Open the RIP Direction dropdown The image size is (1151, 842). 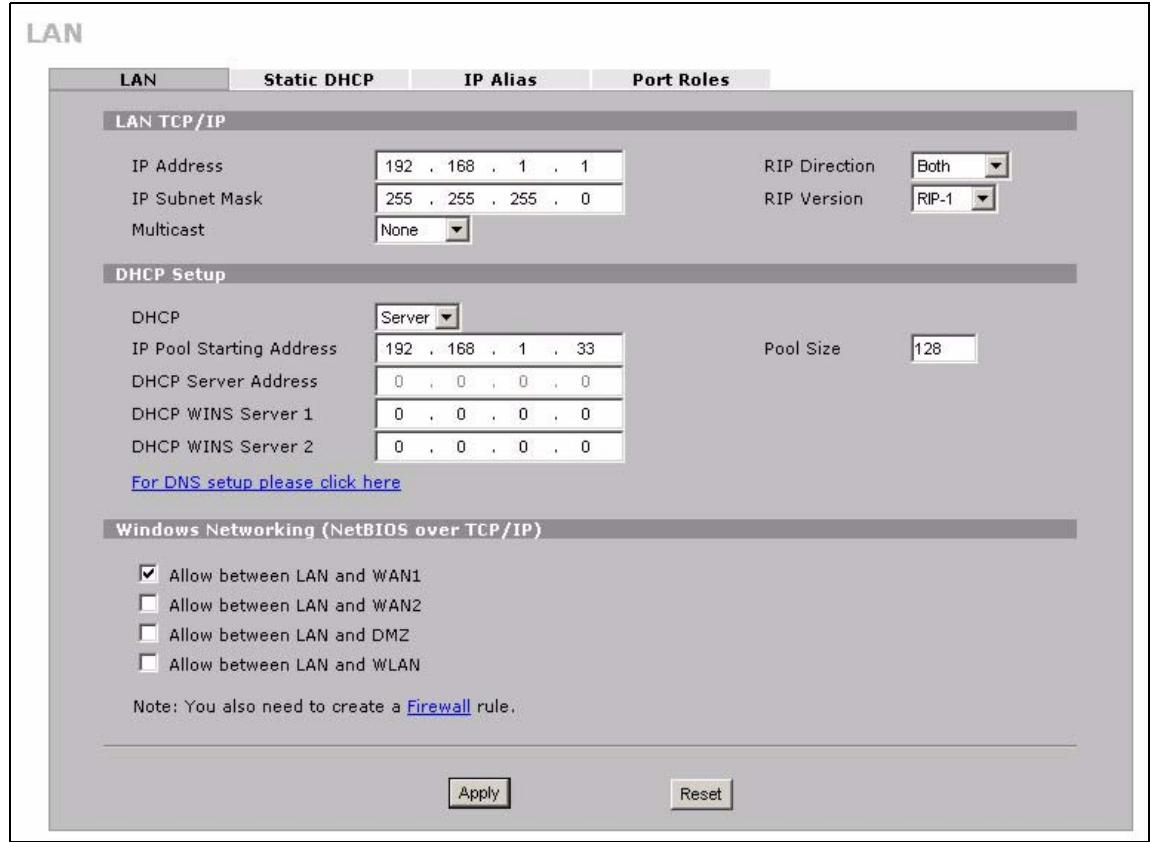coord(960,166)
